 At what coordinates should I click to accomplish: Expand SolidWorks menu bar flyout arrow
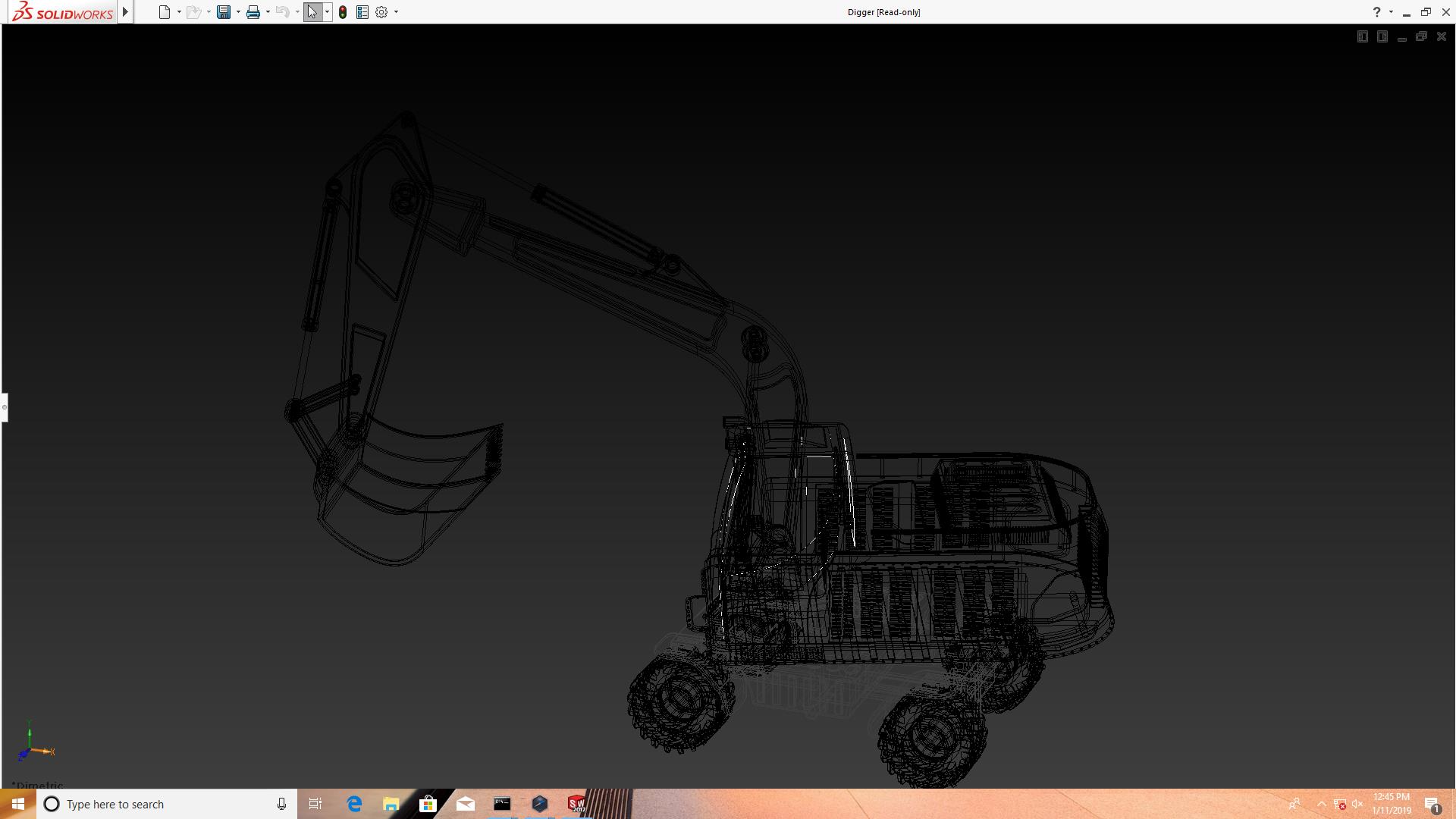point(125,12)
